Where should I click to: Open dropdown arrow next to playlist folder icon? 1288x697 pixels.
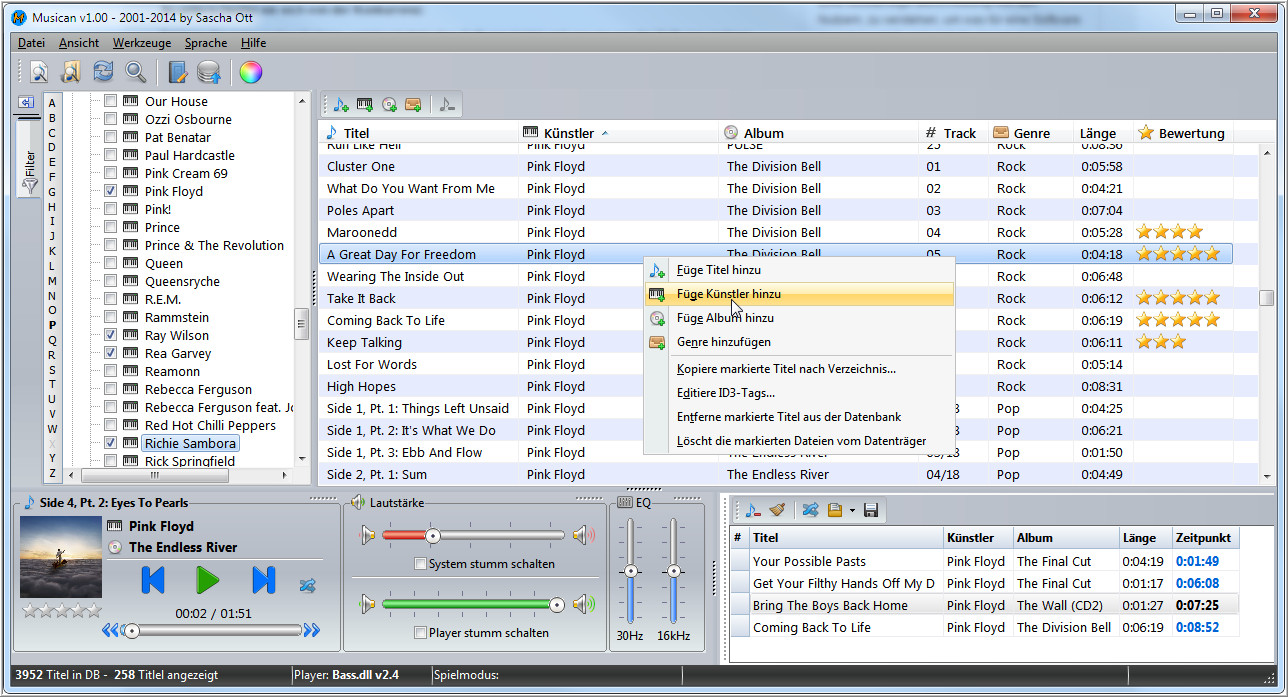point(851,511)
